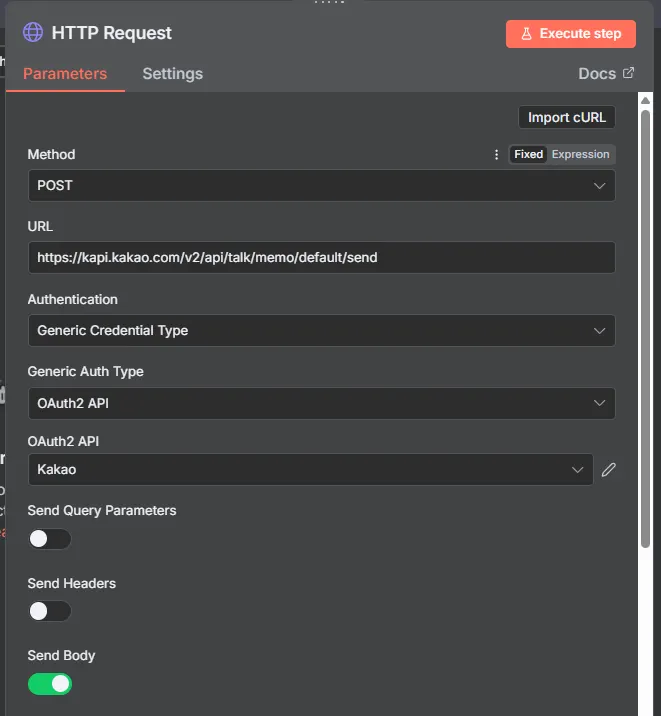Expand the Authentication dropdown
This screenshot has width=661, height=716.
click(x=320, y=331)
